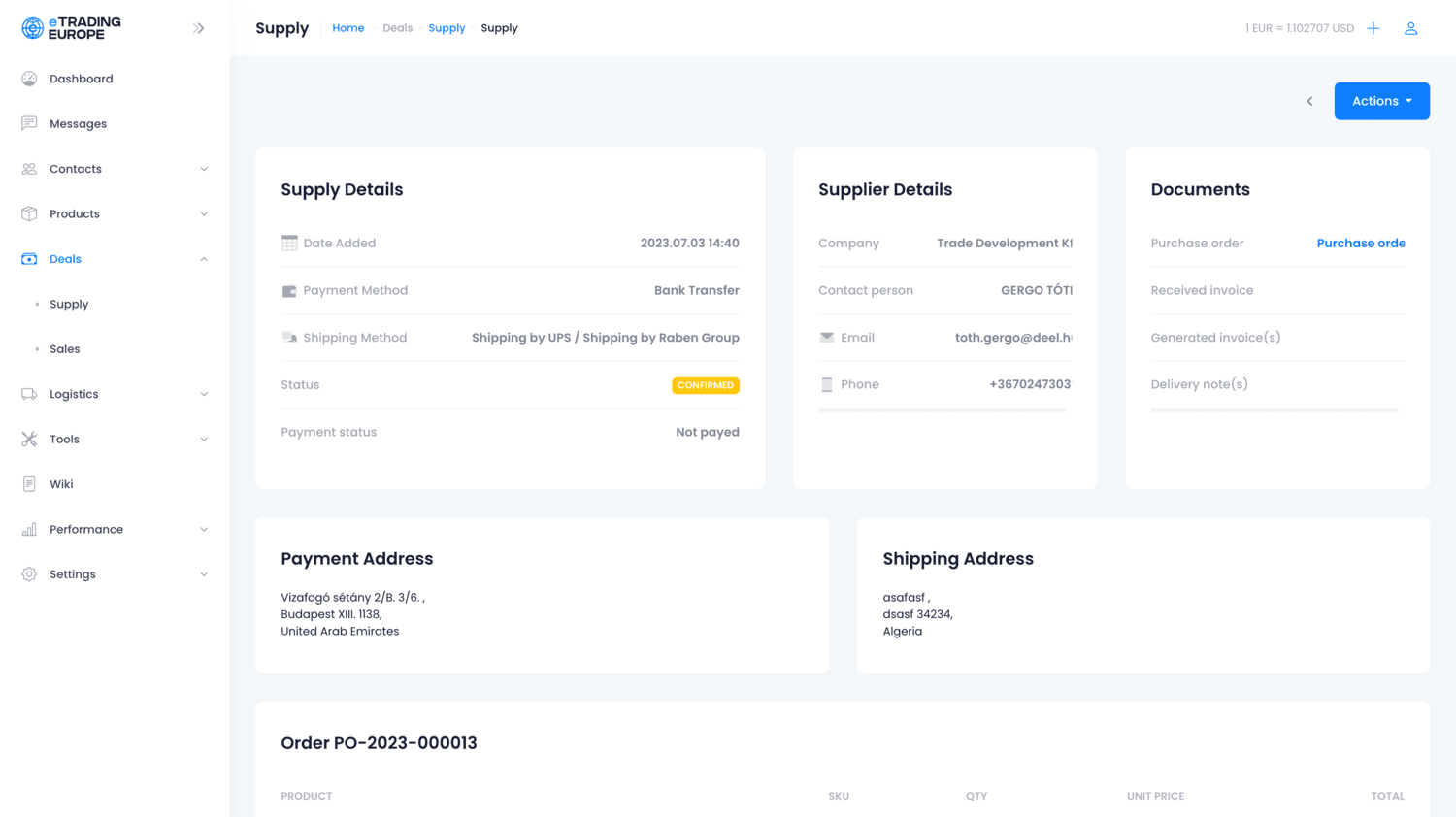The image size is (1456, 817).
Task: Open the Wiki page
Action: 61,484
